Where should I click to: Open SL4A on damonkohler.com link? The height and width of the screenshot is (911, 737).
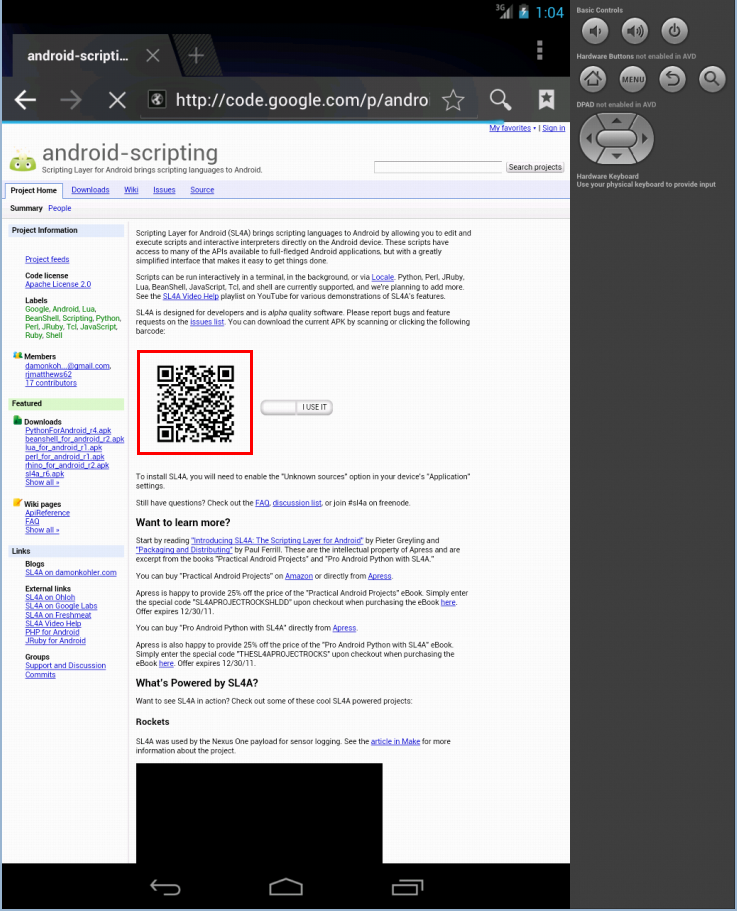pos(71,572)
